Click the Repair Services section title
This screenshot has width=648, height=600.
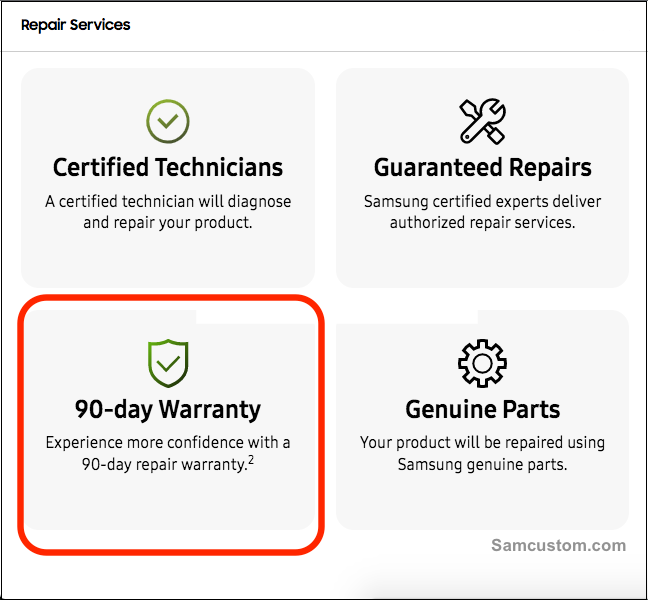[x=76, y=25]
